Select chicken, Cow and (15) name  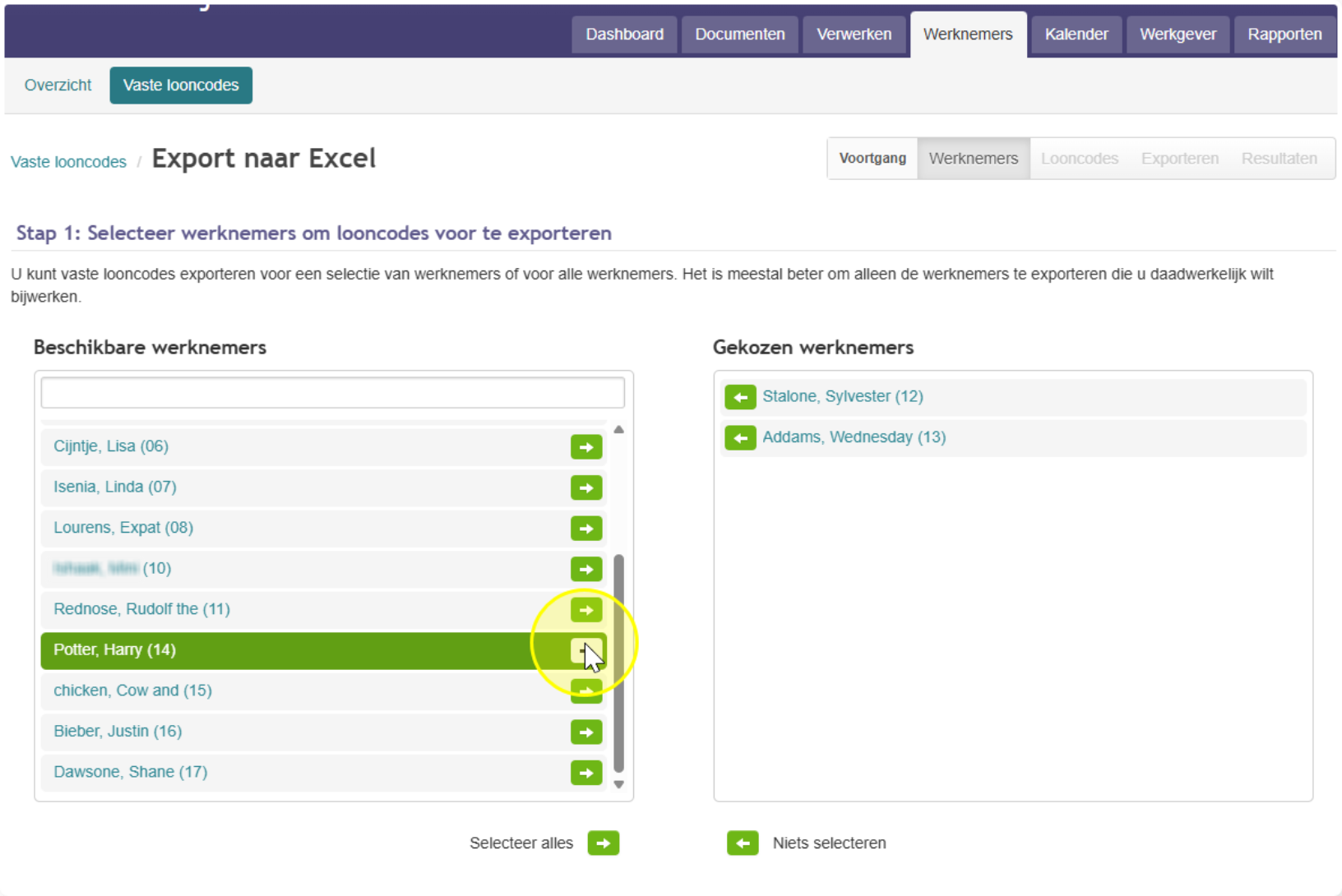[x=132, y=690]
